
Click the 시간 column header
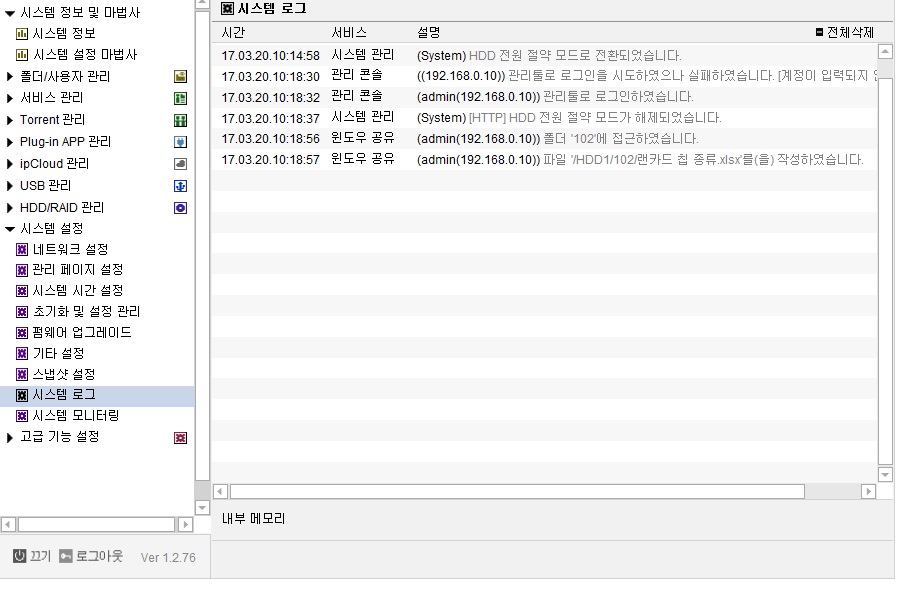point(234,32)
